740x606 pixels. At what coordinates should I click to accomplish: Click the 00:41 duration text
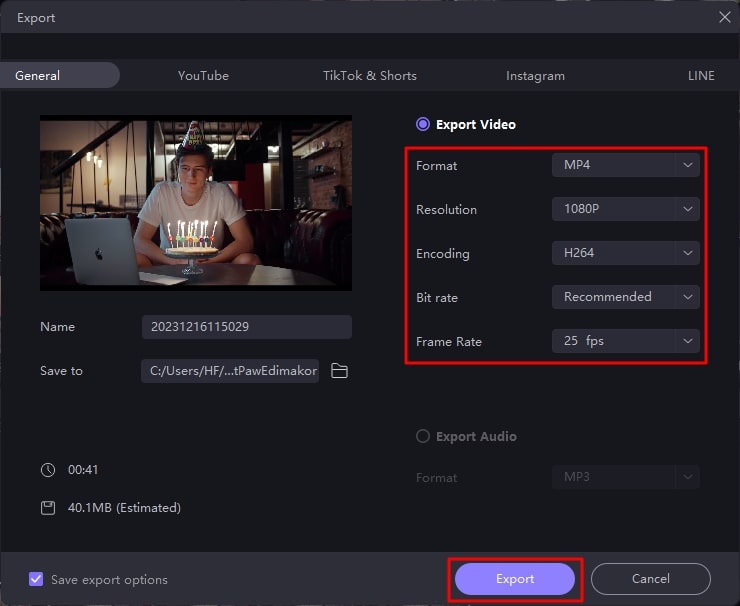(83, 470)
